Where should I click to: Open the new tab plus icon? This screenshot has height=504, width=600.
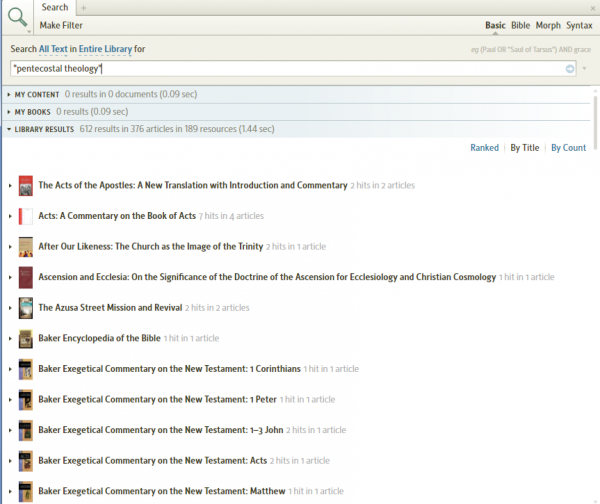(83, 8)
